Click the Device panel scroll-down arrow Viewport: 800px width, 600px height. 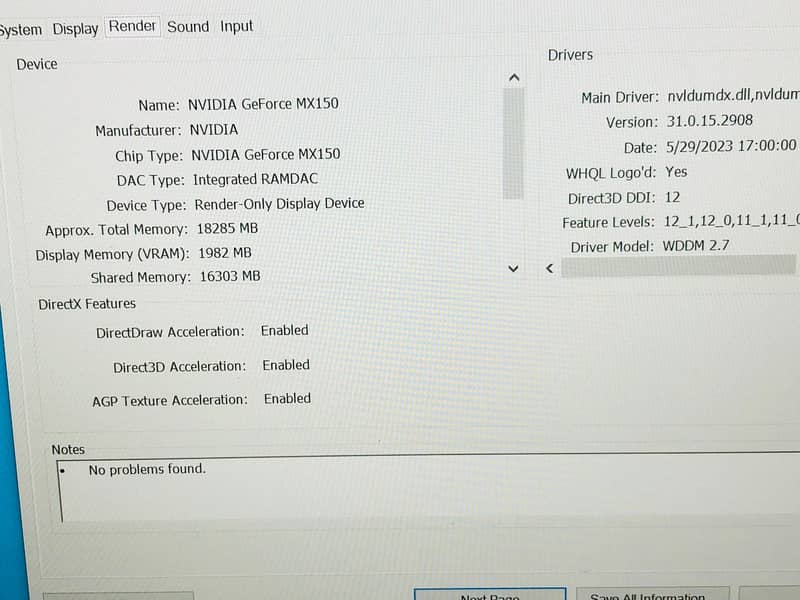[x=513, y=268]
